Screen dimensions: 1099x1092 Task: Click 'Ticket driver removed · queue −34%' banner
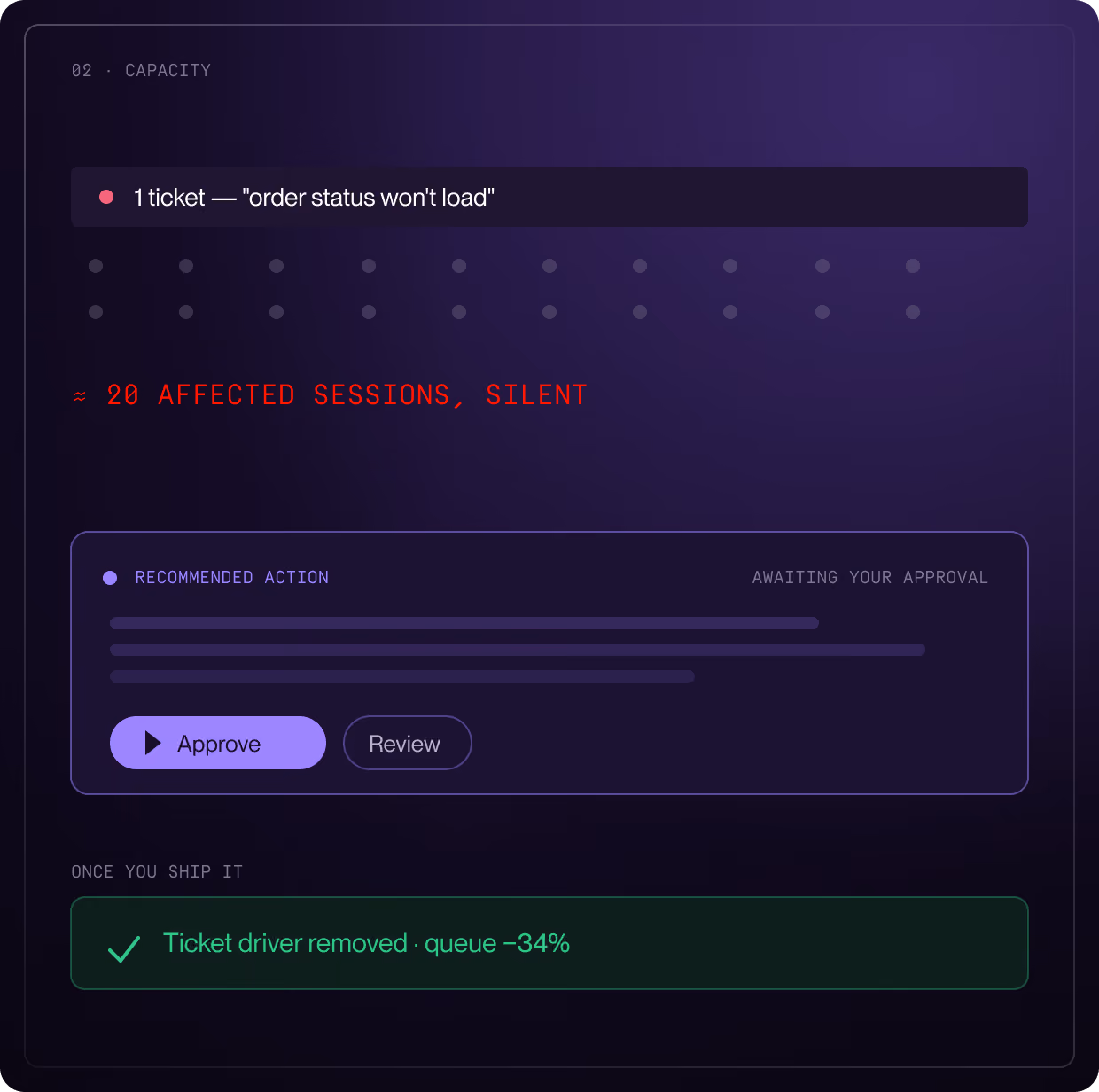click(x=549, y=943)
